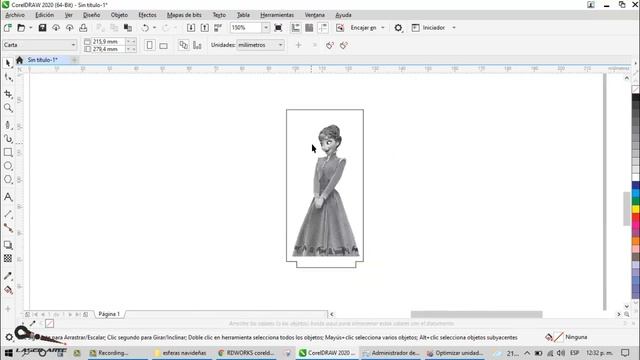
Task: Select the Ellipse tool
Action: point(8,166)
